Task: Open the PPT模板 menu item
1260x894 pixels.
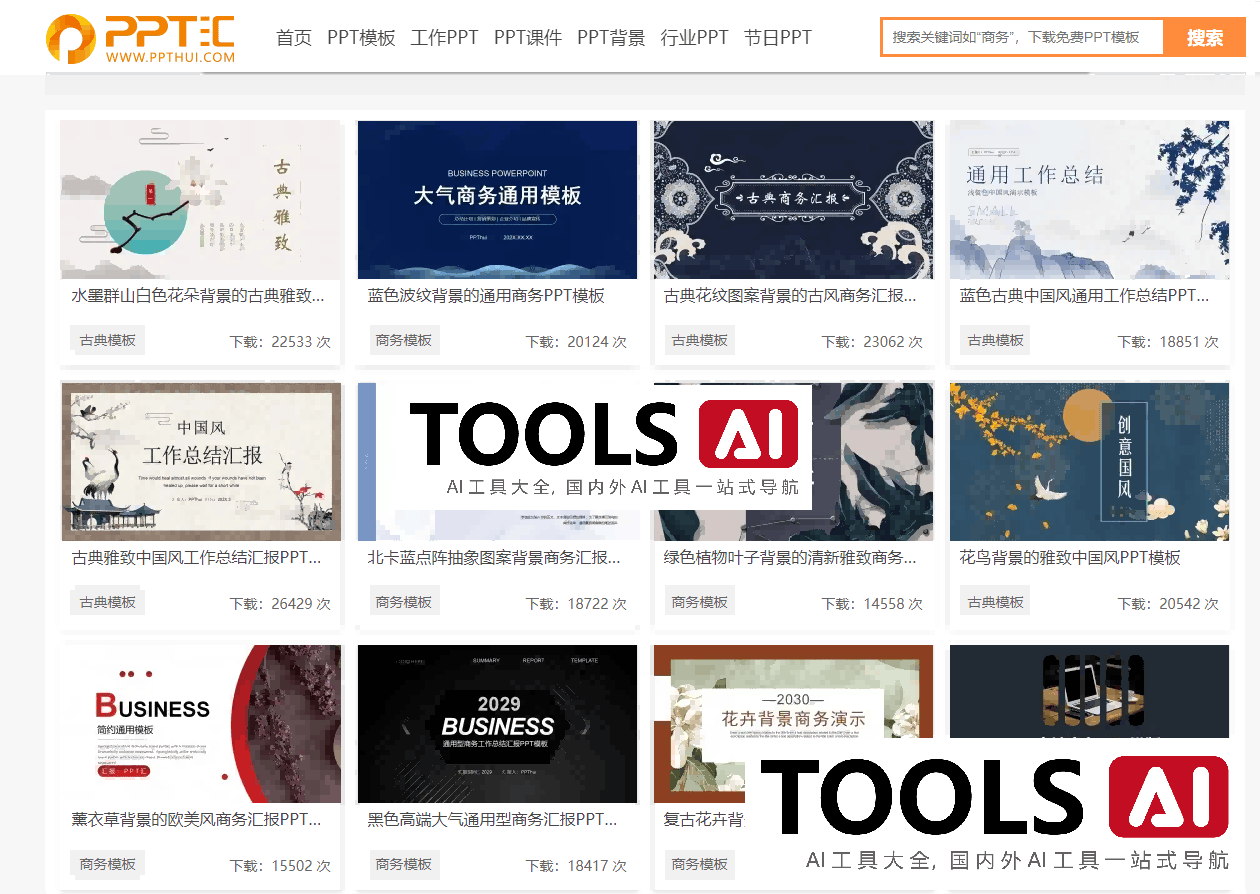Action: click(x=361, y=38)
